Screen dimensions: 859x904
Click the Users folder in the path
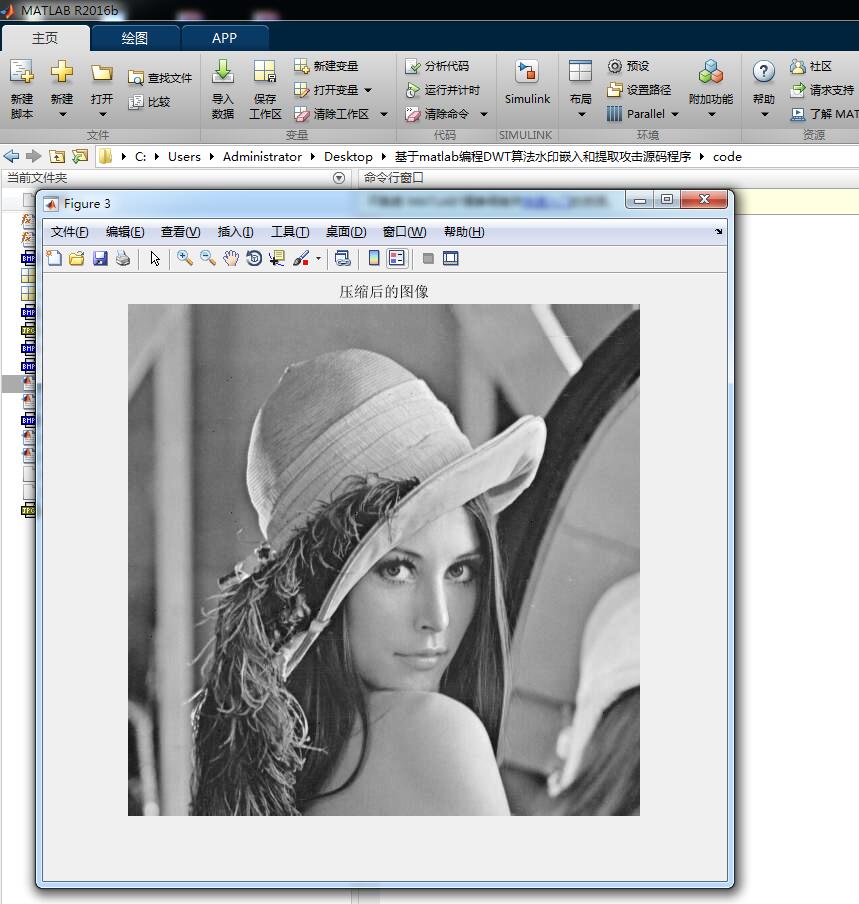coord(184,156)
